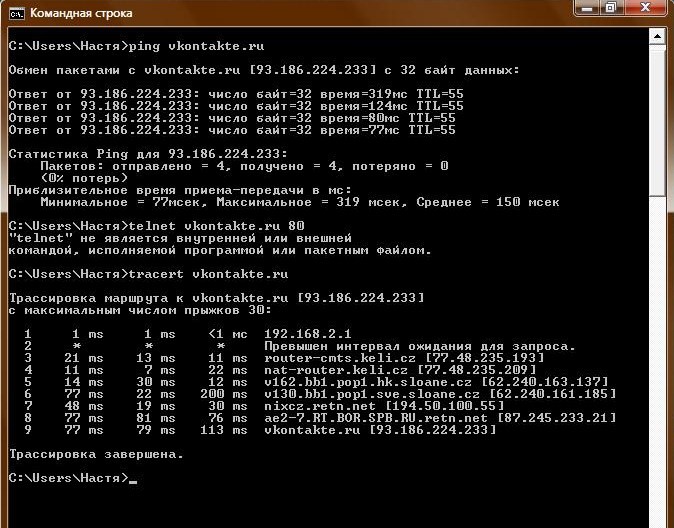This screenshot has height=528, width=674.
Task: Close the Командная строка window
Action: pyautogui.click(x=645, y=8)
